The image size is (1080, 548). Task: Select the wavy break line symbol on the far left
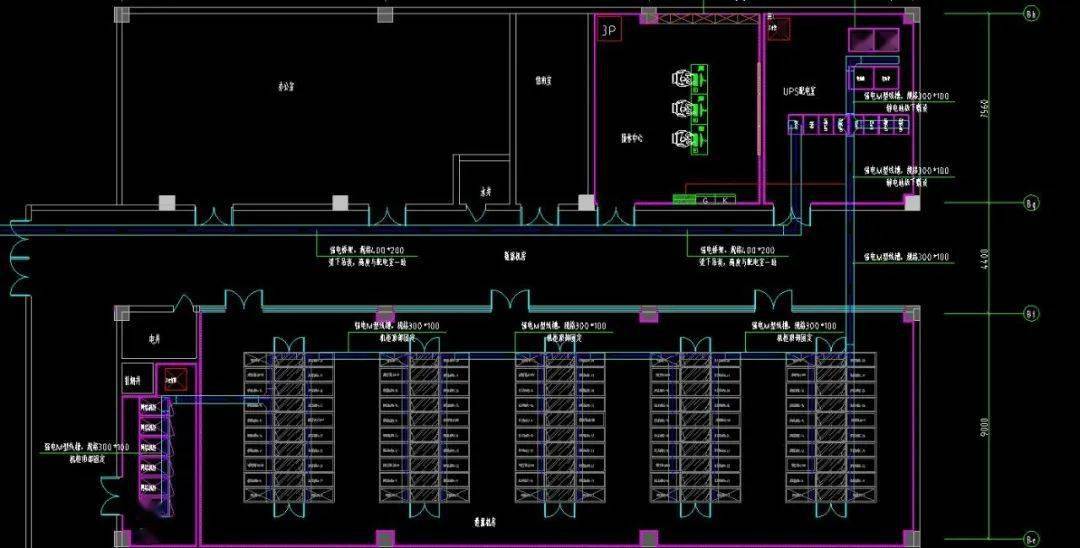pos(19,258)
